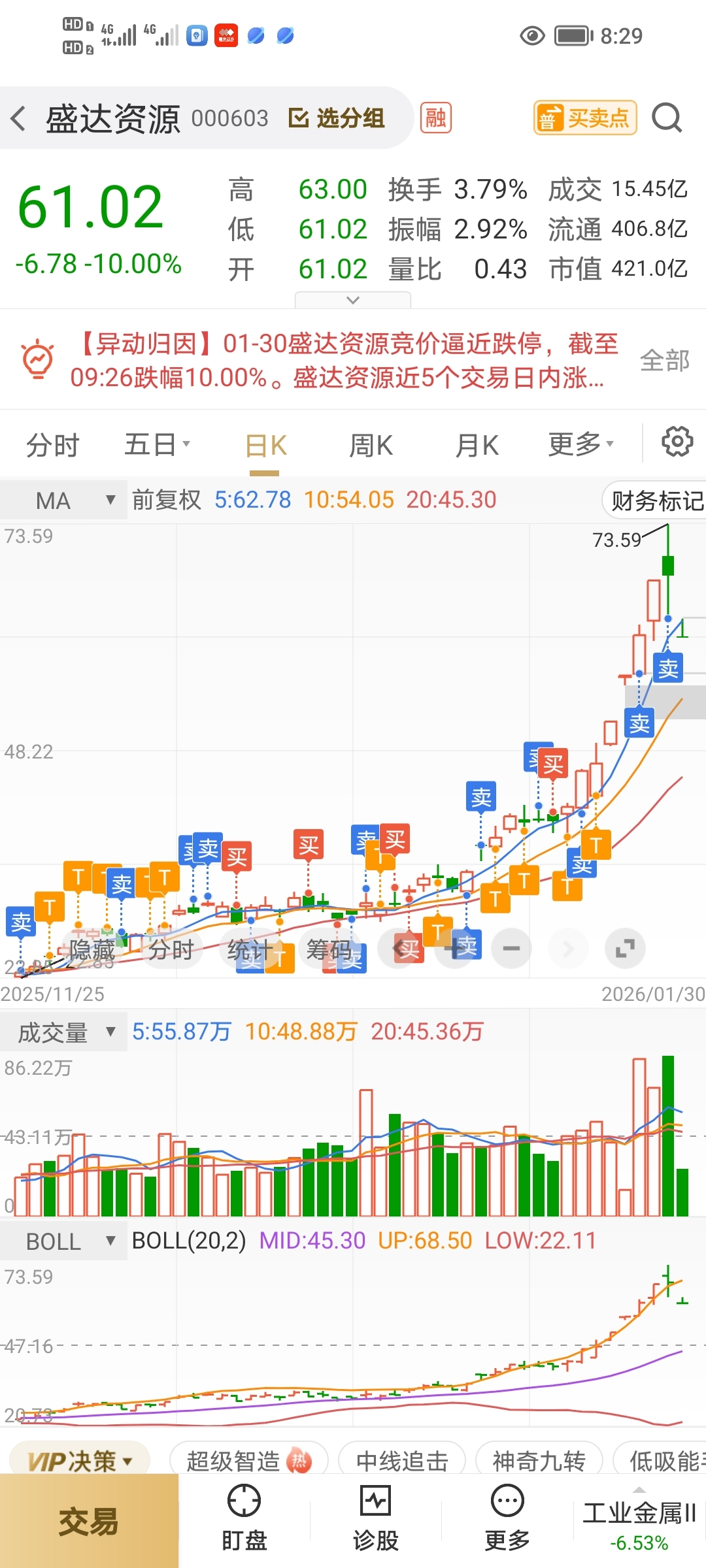
Task: Tap the BOLL MID:45.30 value
Action: [312, 1240]
